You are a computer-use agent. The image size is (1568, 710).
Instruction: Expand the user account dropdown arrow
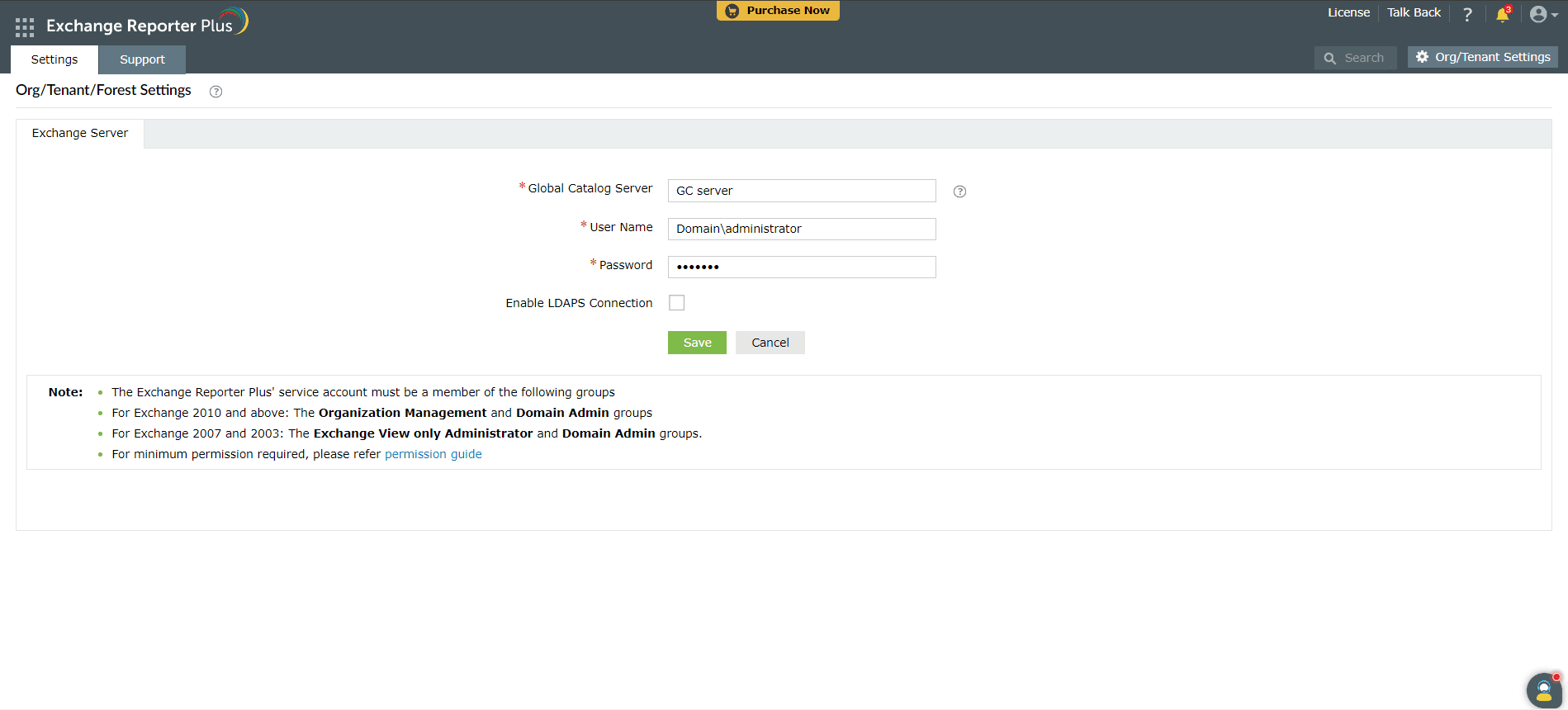[x=1555, y=15]
